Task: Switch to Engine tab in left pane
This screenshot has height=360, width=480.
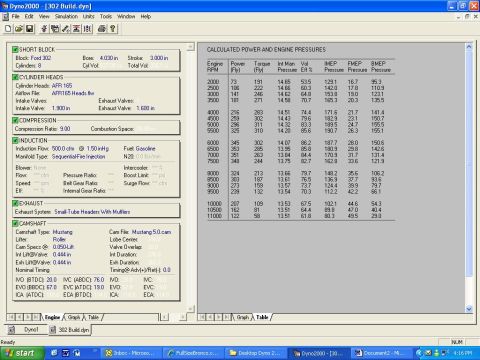Action: click(52, 317)
